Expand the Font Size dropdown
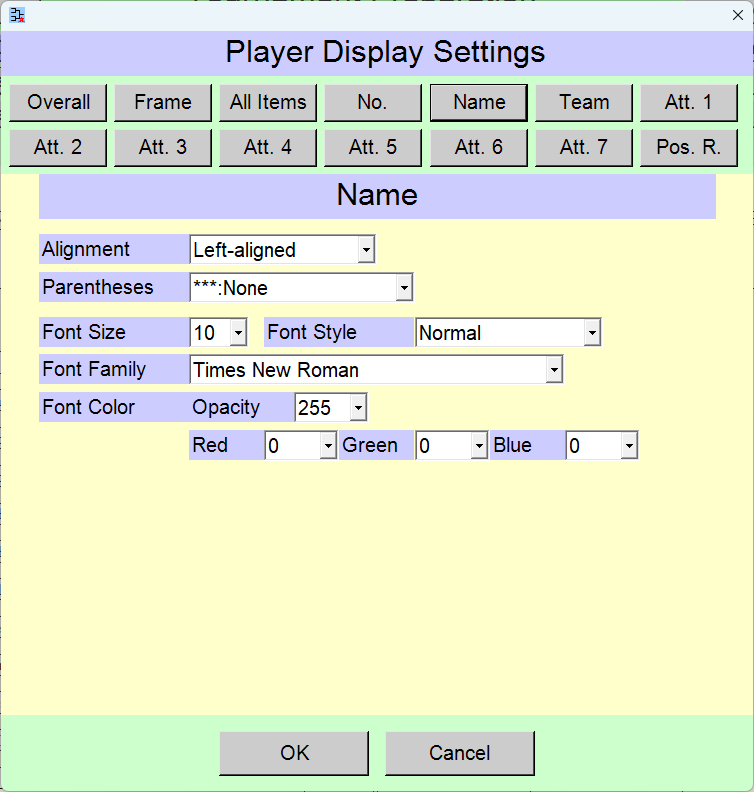This screenshot has width=754, height=792. [238, 332]
